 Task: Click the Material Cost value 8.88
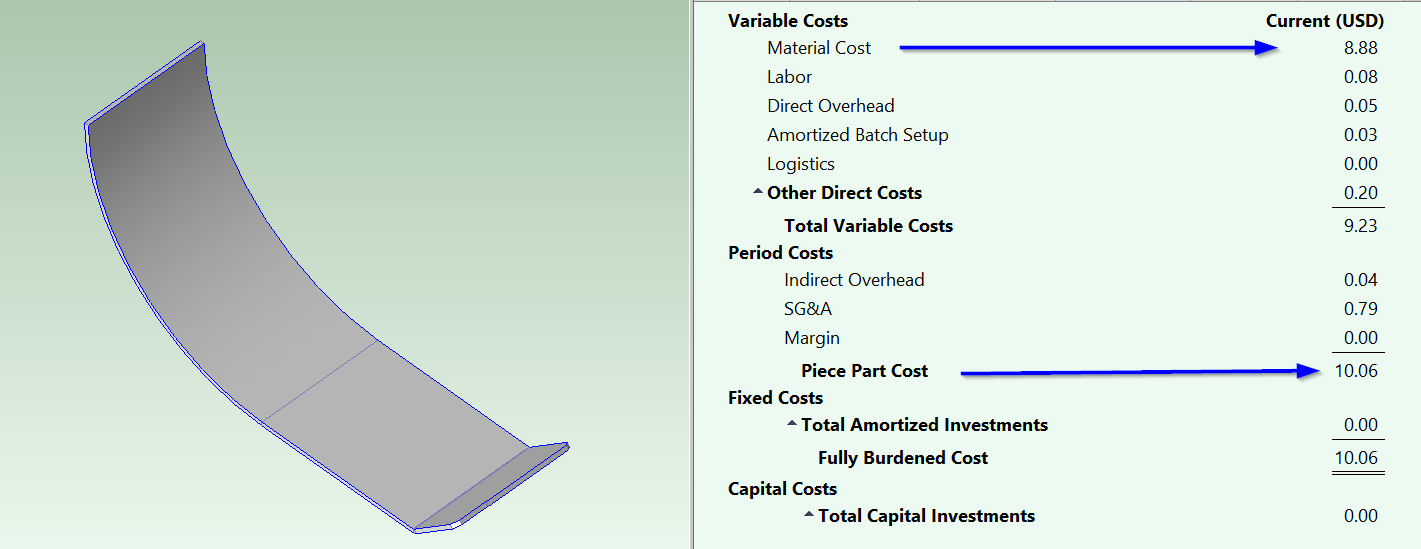pyautogui.click(x=1361, y=48)
